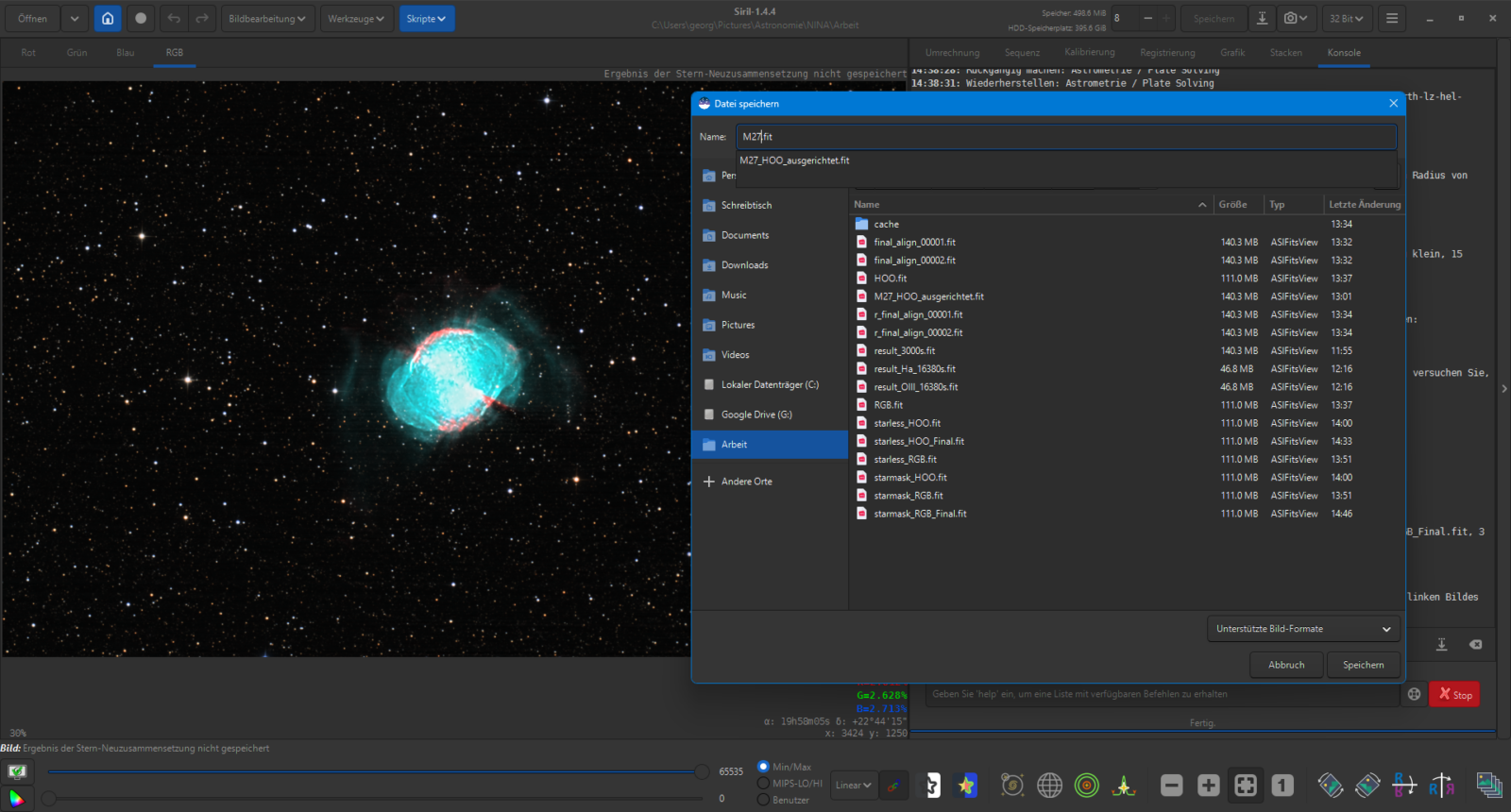1511x812 pixels.
Task: Click the red Stop button
Action: tap(1454, 694)
